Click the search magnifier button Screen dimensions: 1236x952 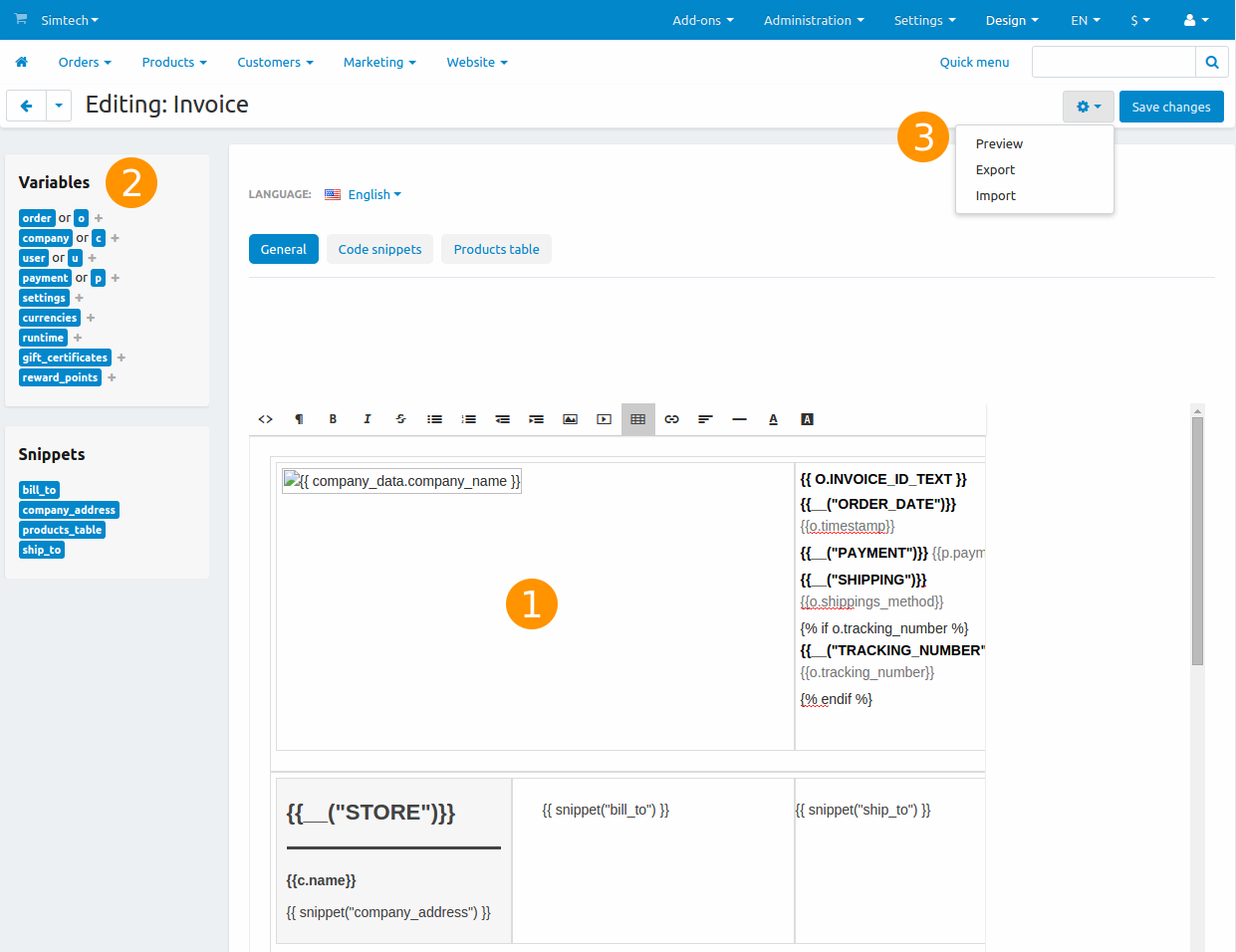pos(1211,62)
